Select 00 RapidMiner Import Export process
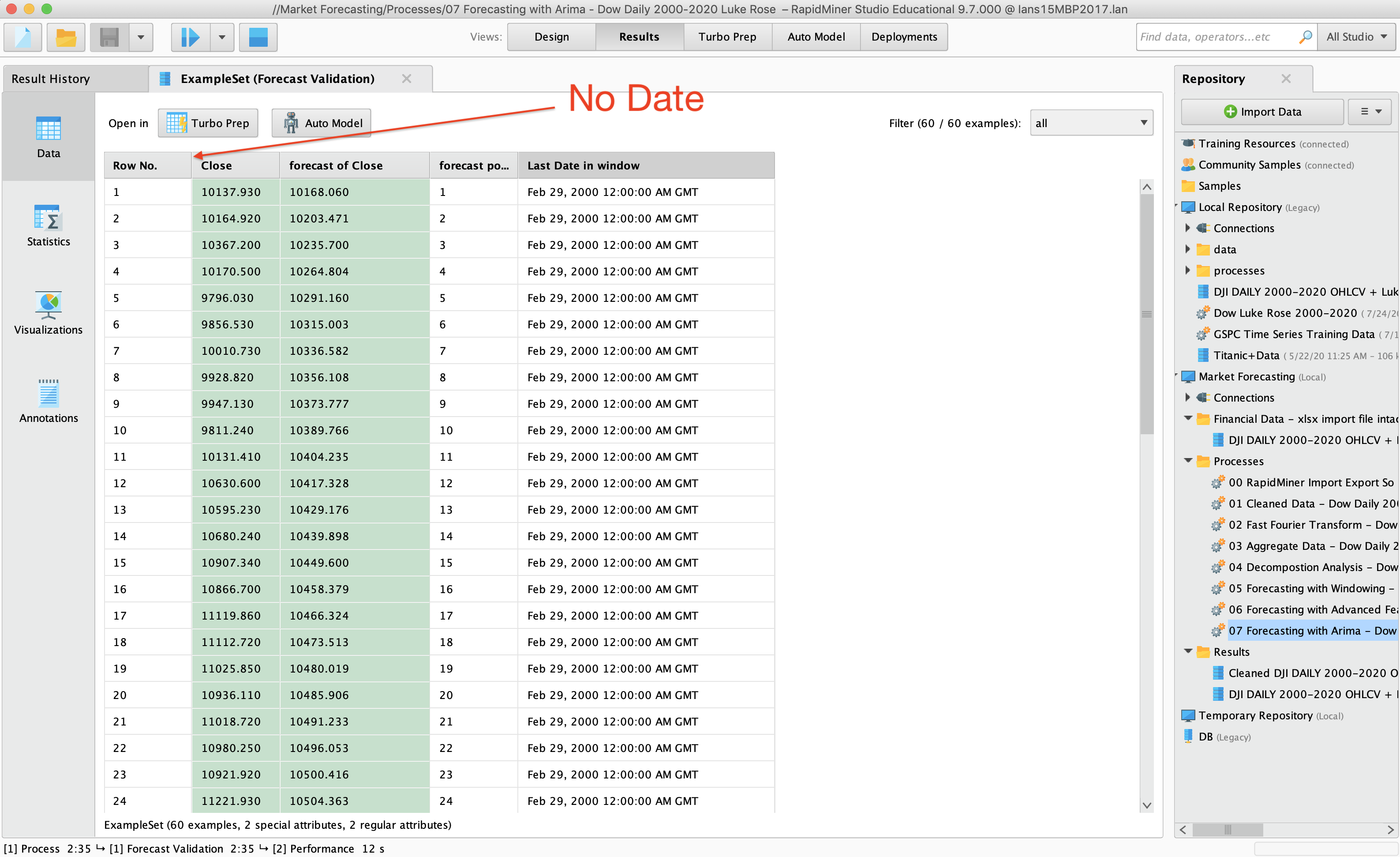 pos(1303,482)
